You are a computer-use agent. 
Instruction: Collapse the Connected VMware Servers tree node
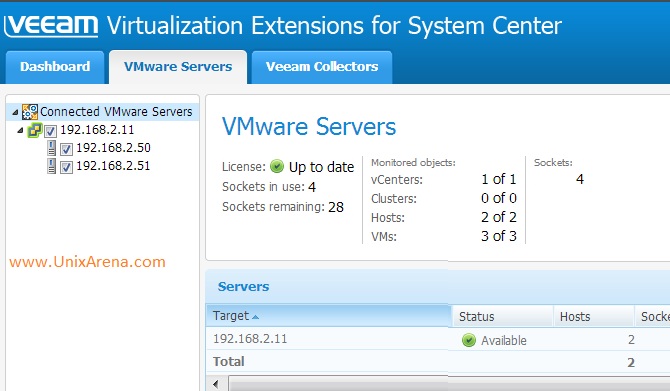point(15,112)
